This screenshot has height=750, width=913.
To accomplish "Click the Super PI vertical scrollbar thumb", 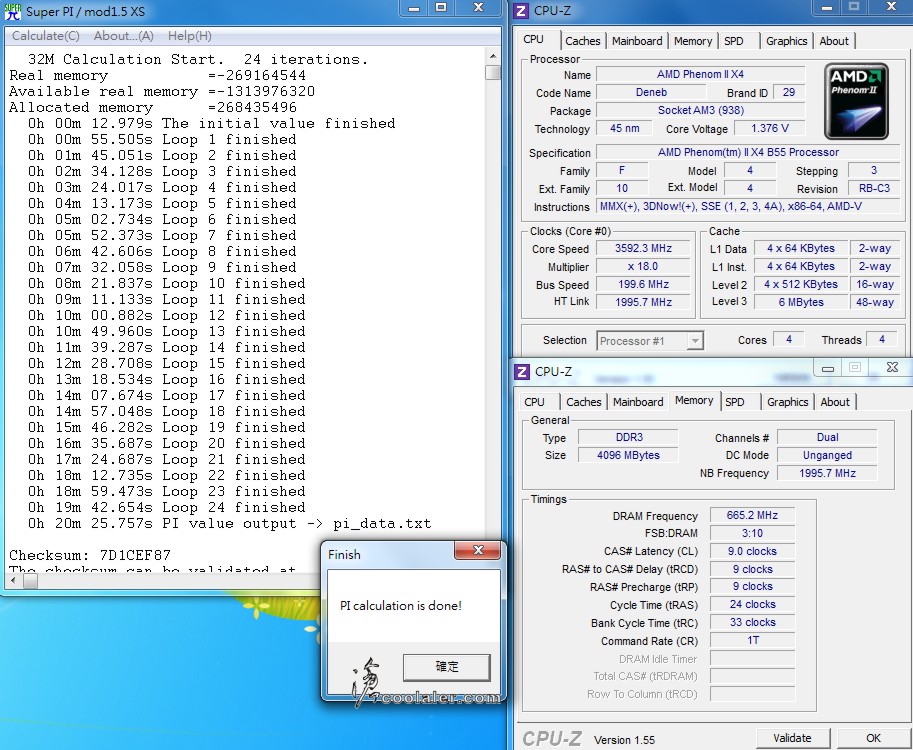I will 493,72.
